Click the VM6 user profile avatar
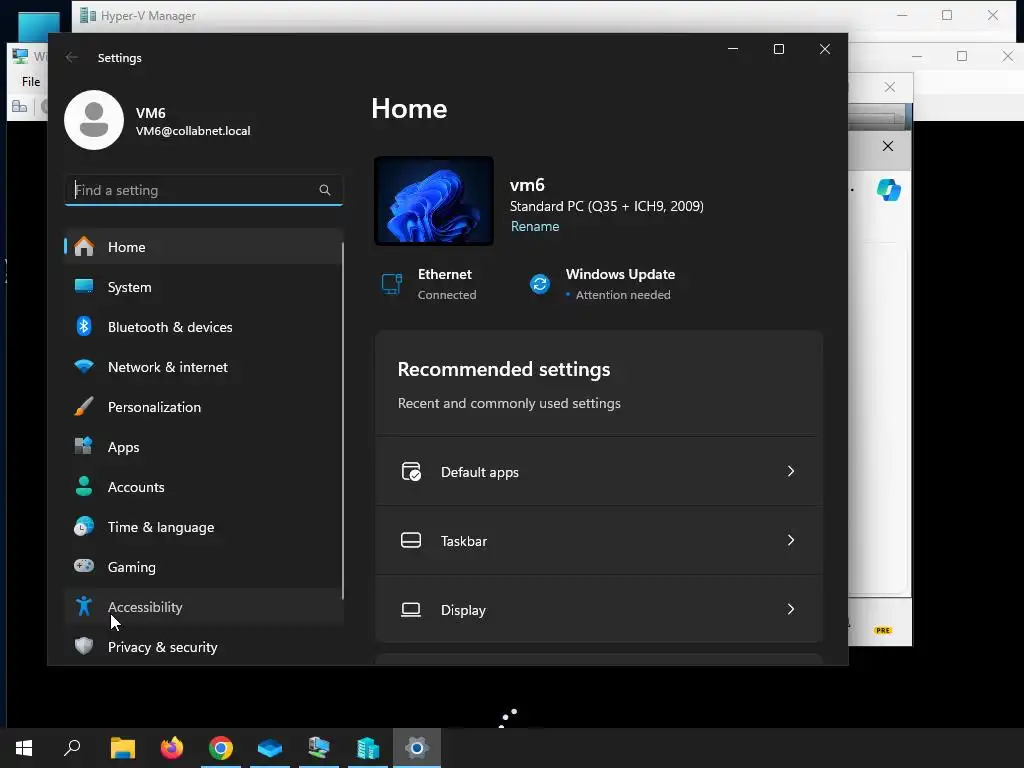The width and height of the screenshot is (1024, 768). [93, 120]
